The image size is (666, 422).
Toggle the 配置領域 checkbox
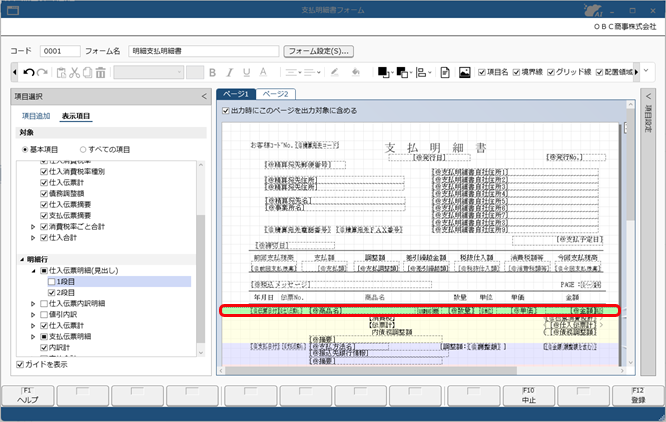pos(599,72)
